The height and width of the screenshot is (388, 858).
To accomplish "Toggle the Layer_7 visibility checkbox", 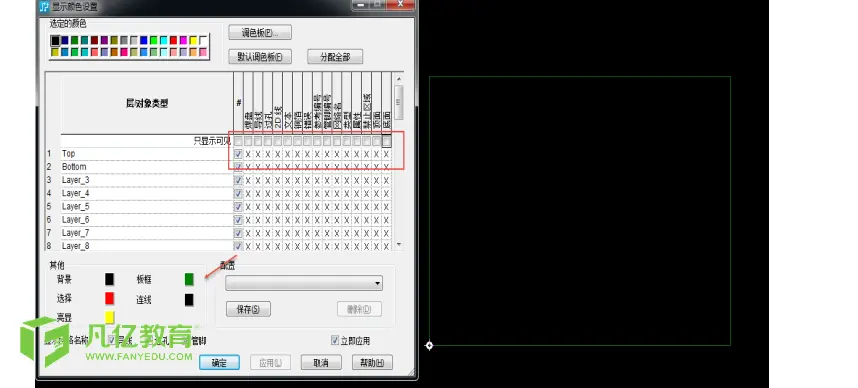I will [238, 233].
